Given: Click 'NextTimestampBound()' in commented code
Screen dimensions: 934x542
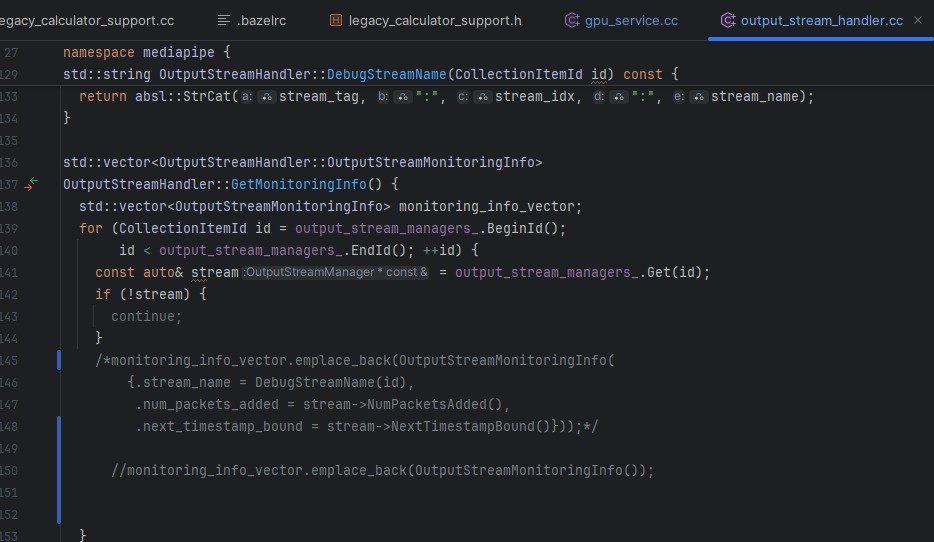Looking at the screenshot, I should pos(471,426).
